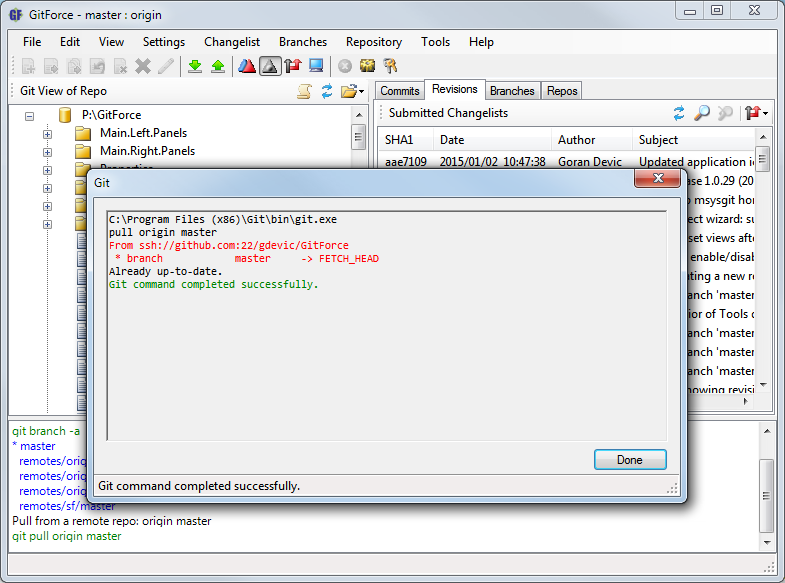The image size is (785, 583).
Task: Click the scroll icon in the Git View of Repo header
Action: pos(304,91)
